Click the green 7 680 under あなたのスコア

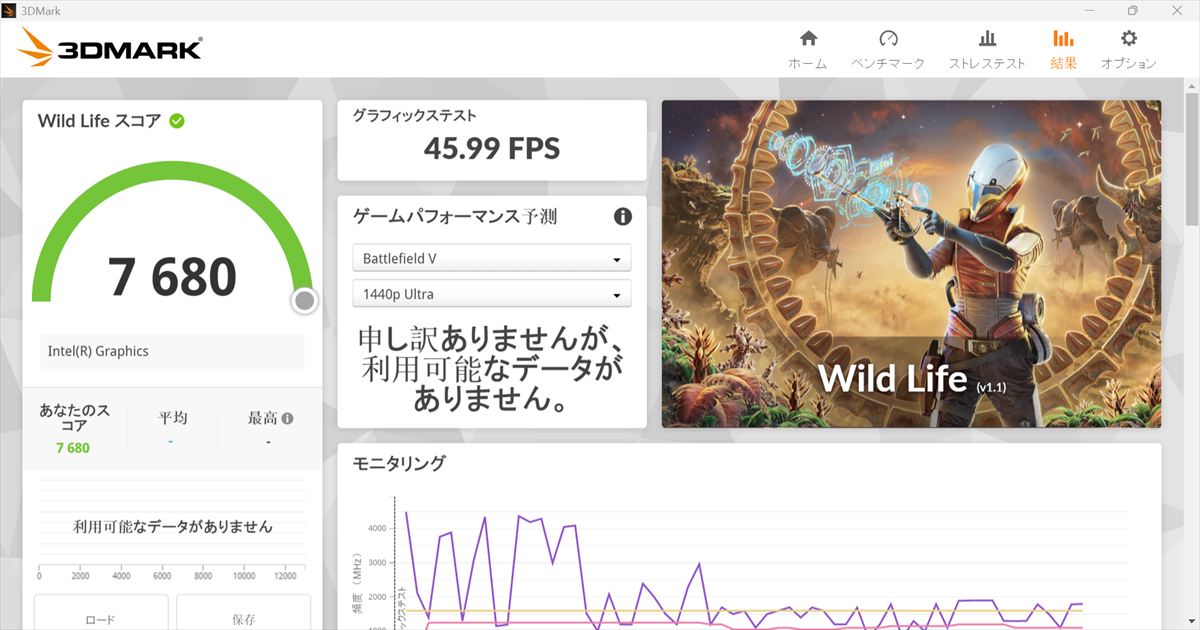point(73,448)
